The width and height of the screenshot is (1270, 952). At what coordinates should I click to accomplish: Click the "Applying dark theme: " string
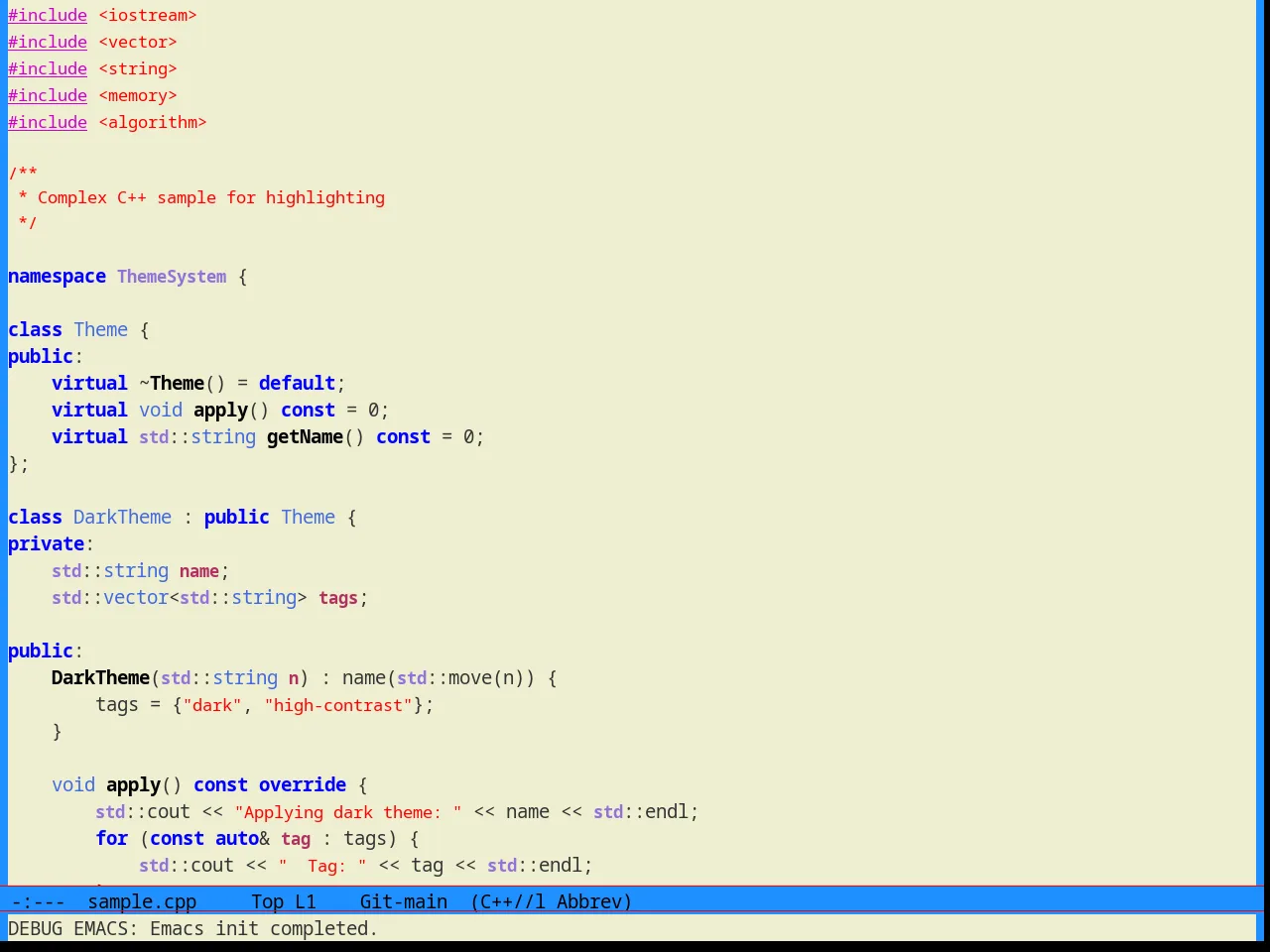348,811
